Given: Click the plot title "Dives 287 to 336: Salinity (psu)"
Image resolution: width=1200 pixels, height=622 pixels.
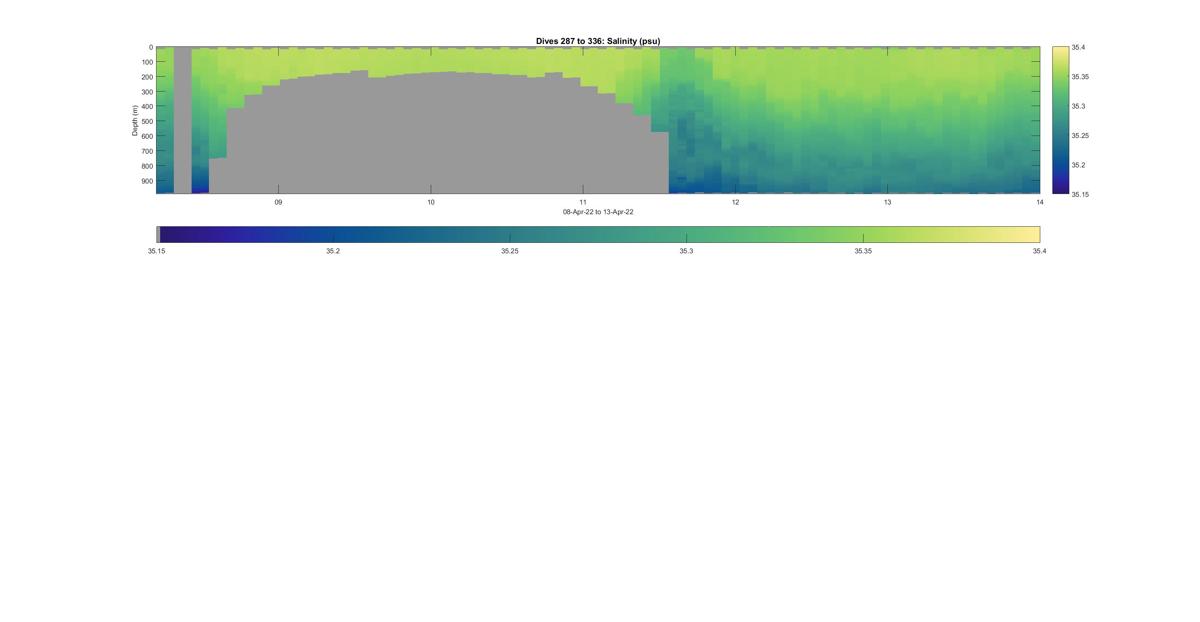Looking at the screenshot, I should pos(598,41).
